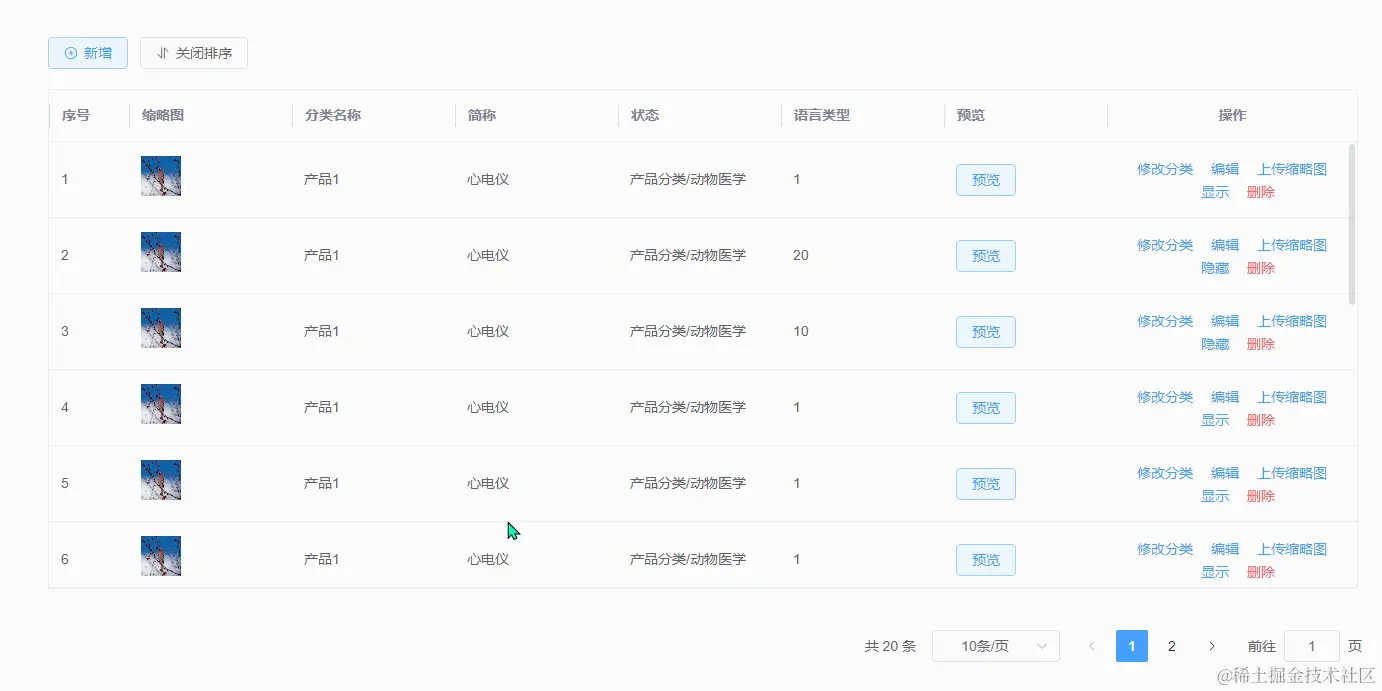Viewport: 1382px width, 691px height.
Task: Click 预览 for row 3
Action: pyautogui.click(x=985, y=331)
